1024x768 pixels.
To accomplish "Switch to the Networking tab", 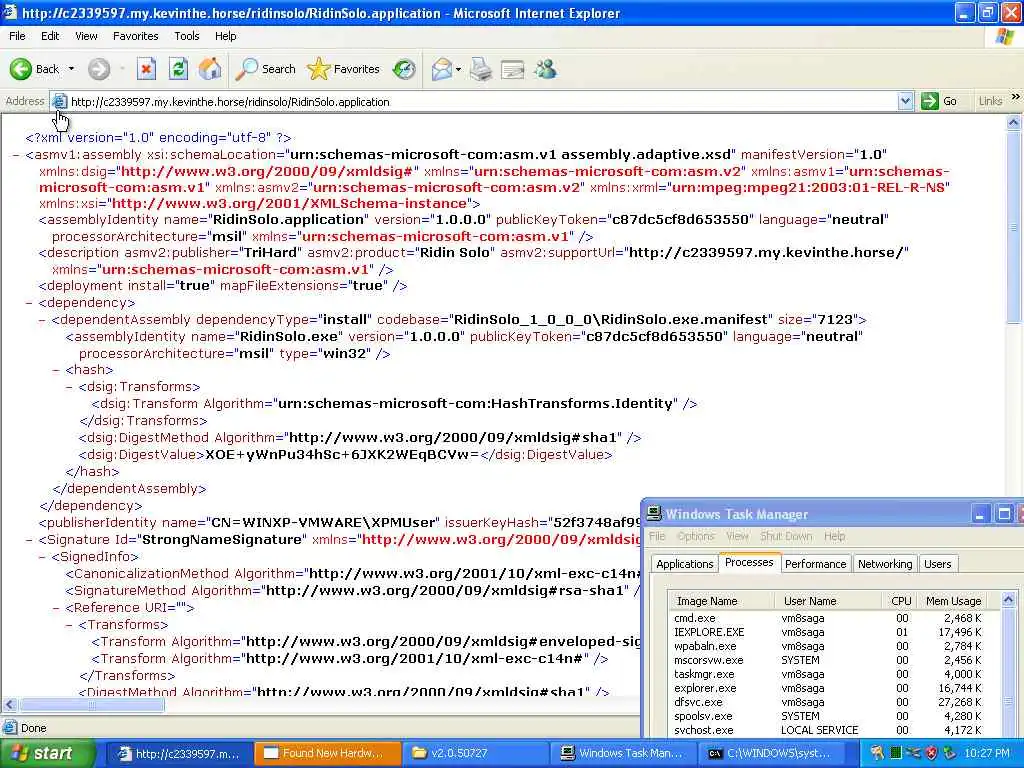I will click(x=885, y=564).
